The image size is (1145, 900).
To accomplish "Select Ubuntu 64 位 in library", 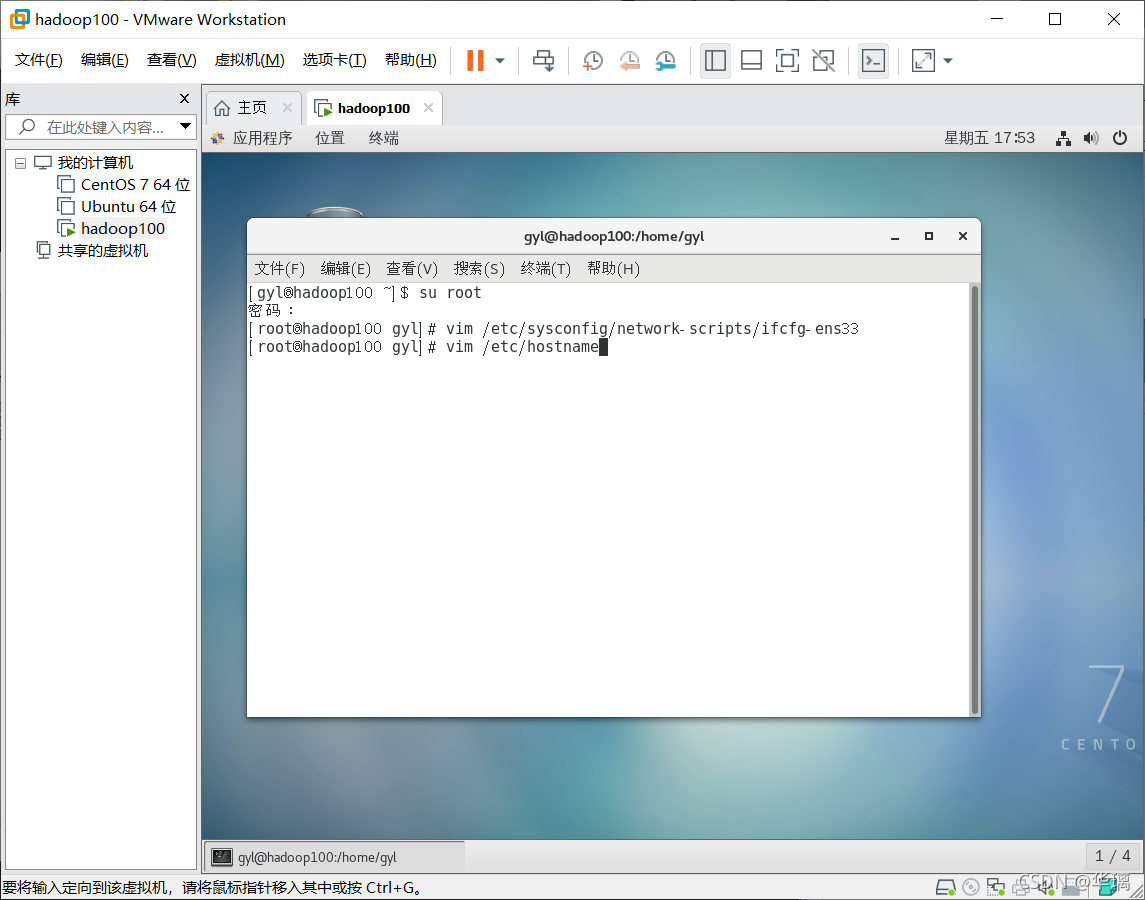I will tap(117, 207).
